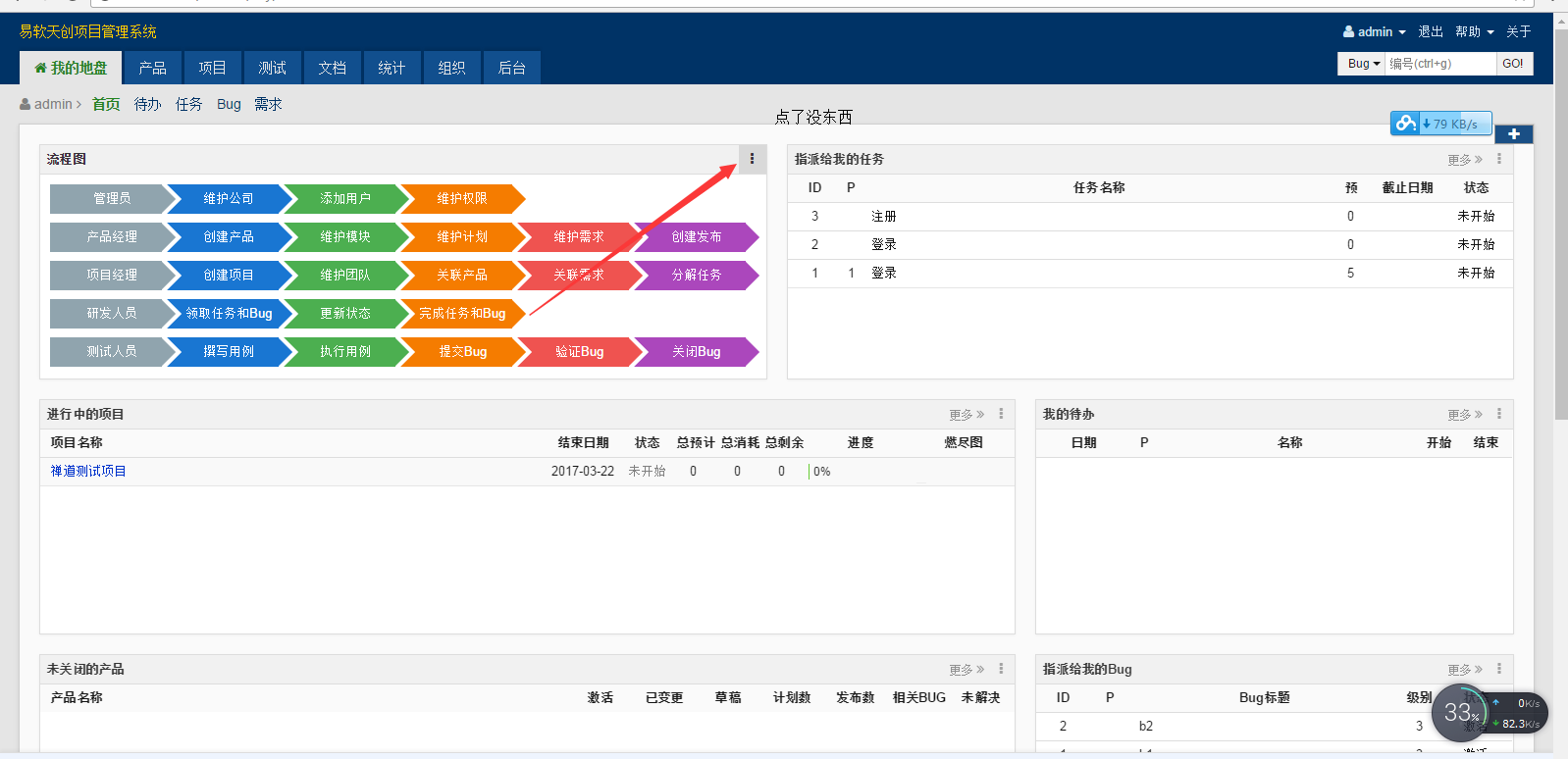Click 更多 in the assigned tasks panel
Viewport: 1568px width, 759px height.
click(x=1464, y=160)
